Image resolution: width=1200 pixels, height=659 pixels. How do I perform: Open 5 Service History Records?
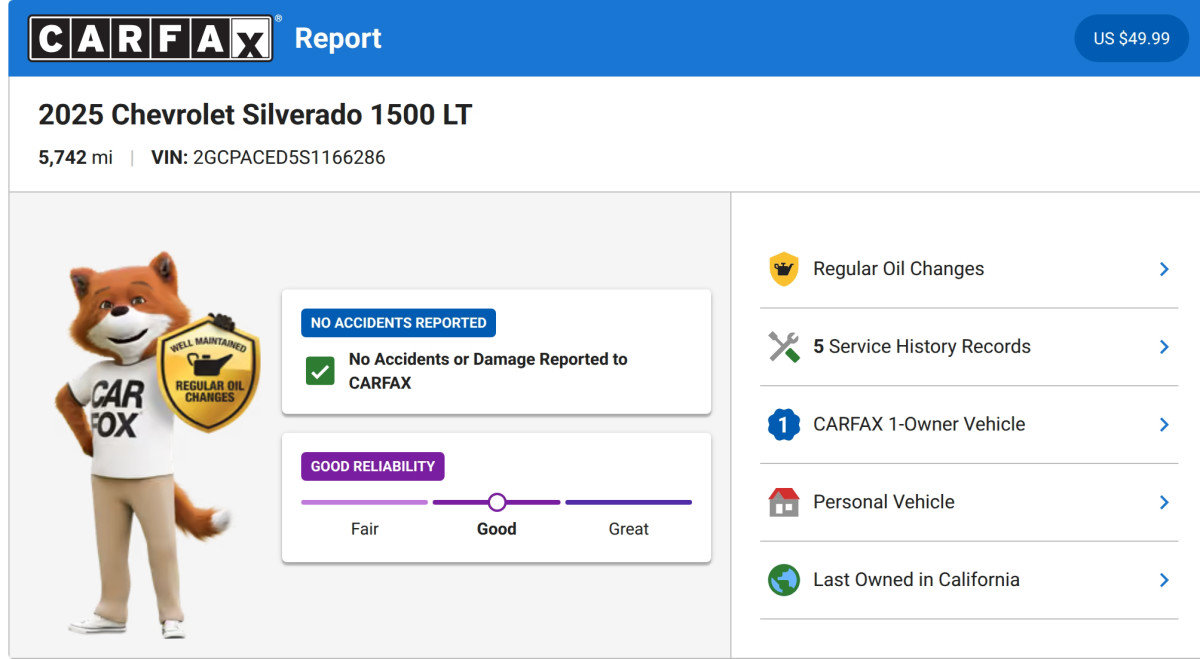969,347
